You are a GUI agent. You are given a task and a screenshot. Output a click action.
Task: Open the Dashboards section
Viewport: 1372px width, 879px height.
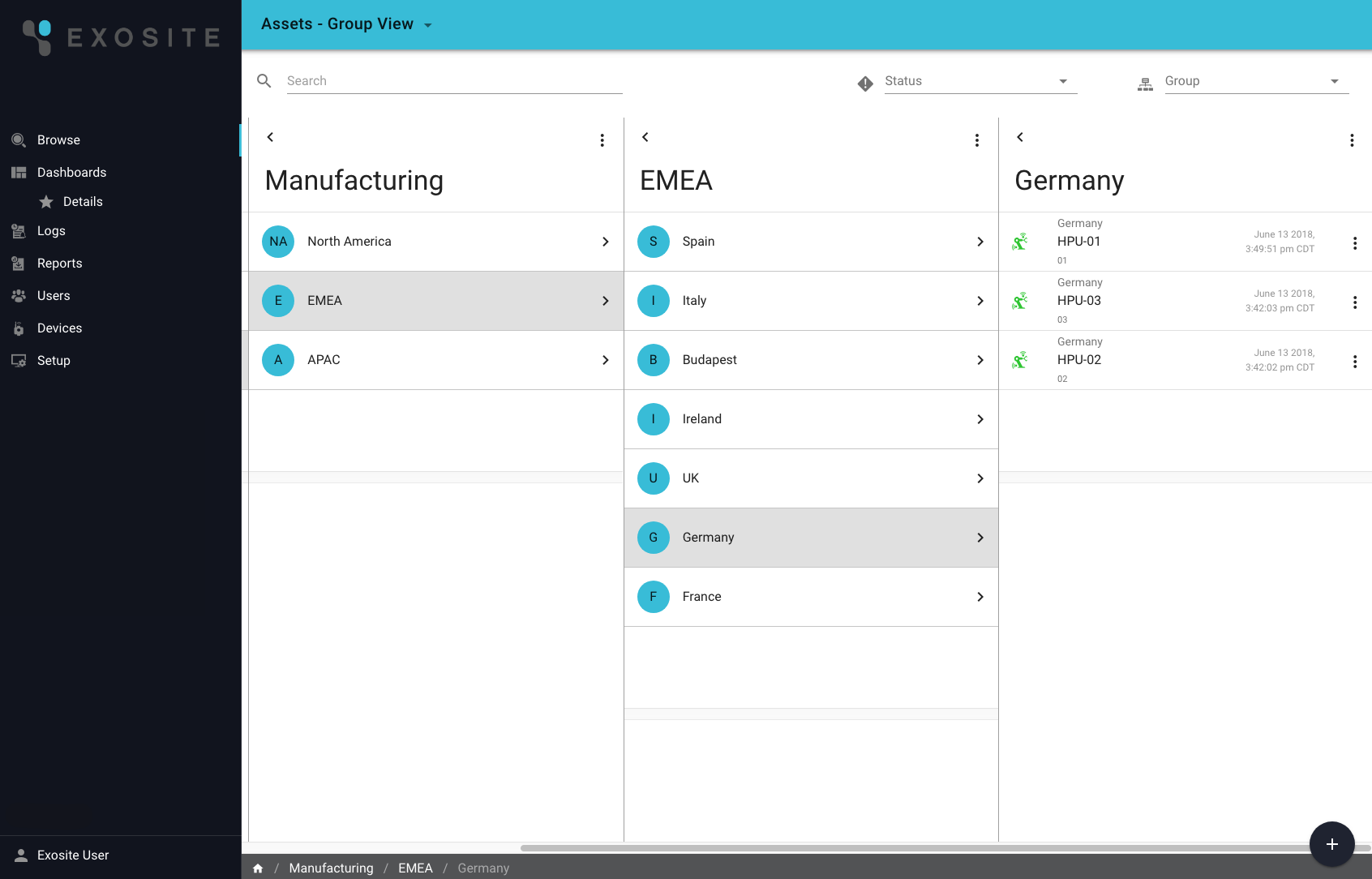[x=71, y=172]
